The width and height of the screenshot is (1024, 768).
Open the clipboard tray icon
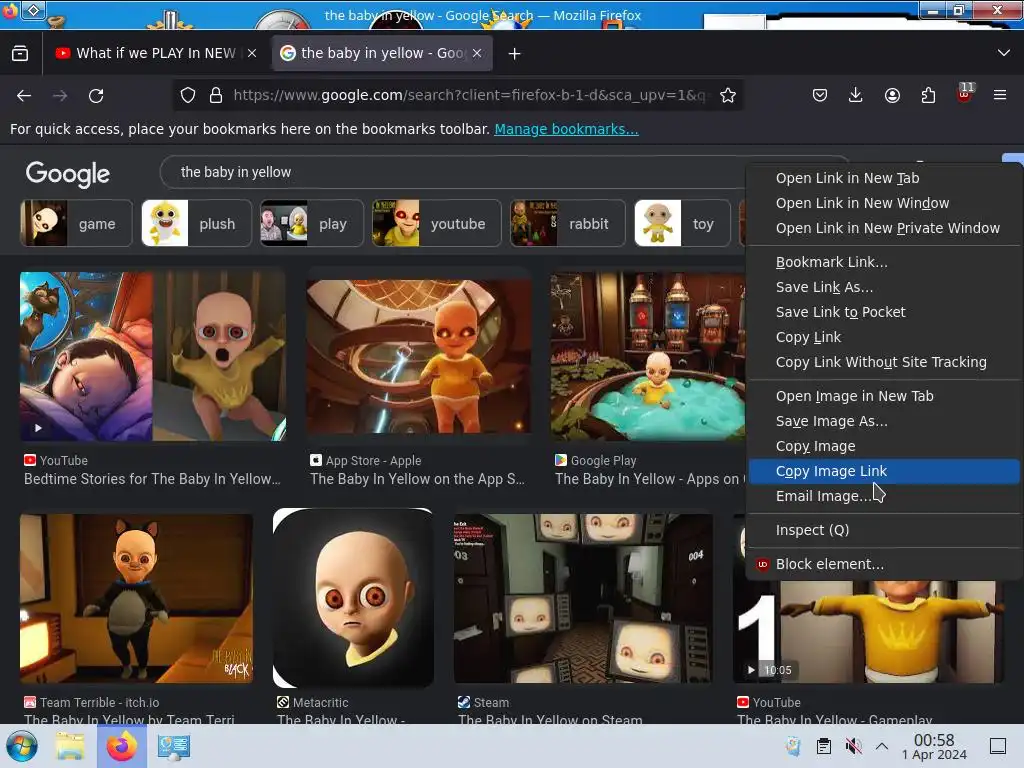824,746
